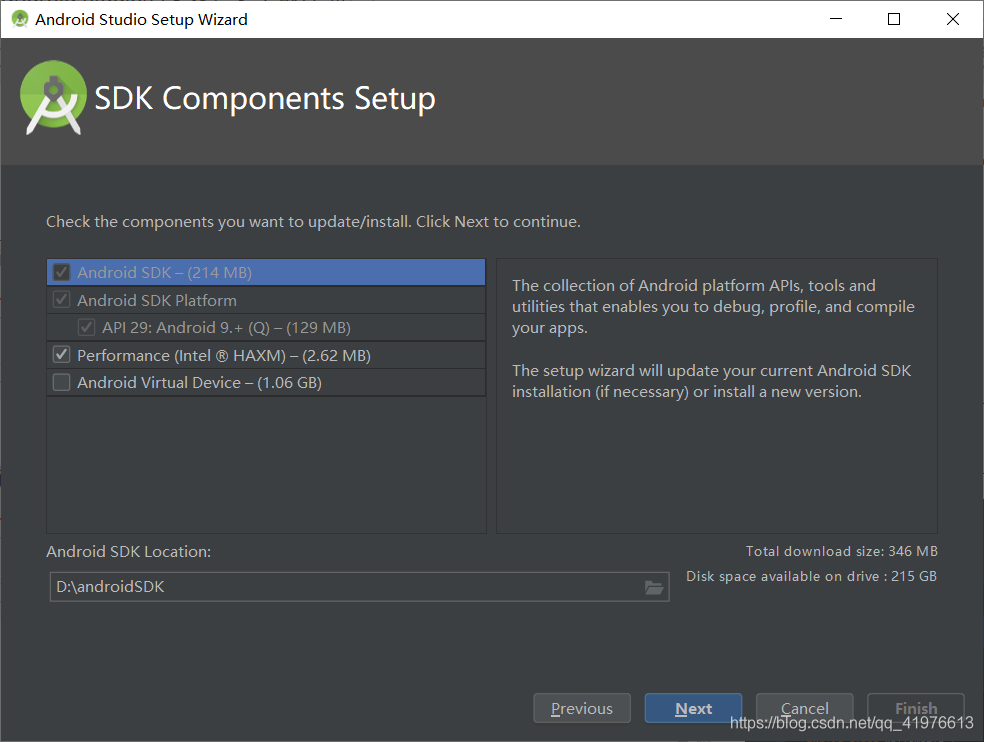Screen dimensions: 984x742
Task: Toggle API 29 Android 9.+ (Q) checkbox
Action: pos(87,328)
